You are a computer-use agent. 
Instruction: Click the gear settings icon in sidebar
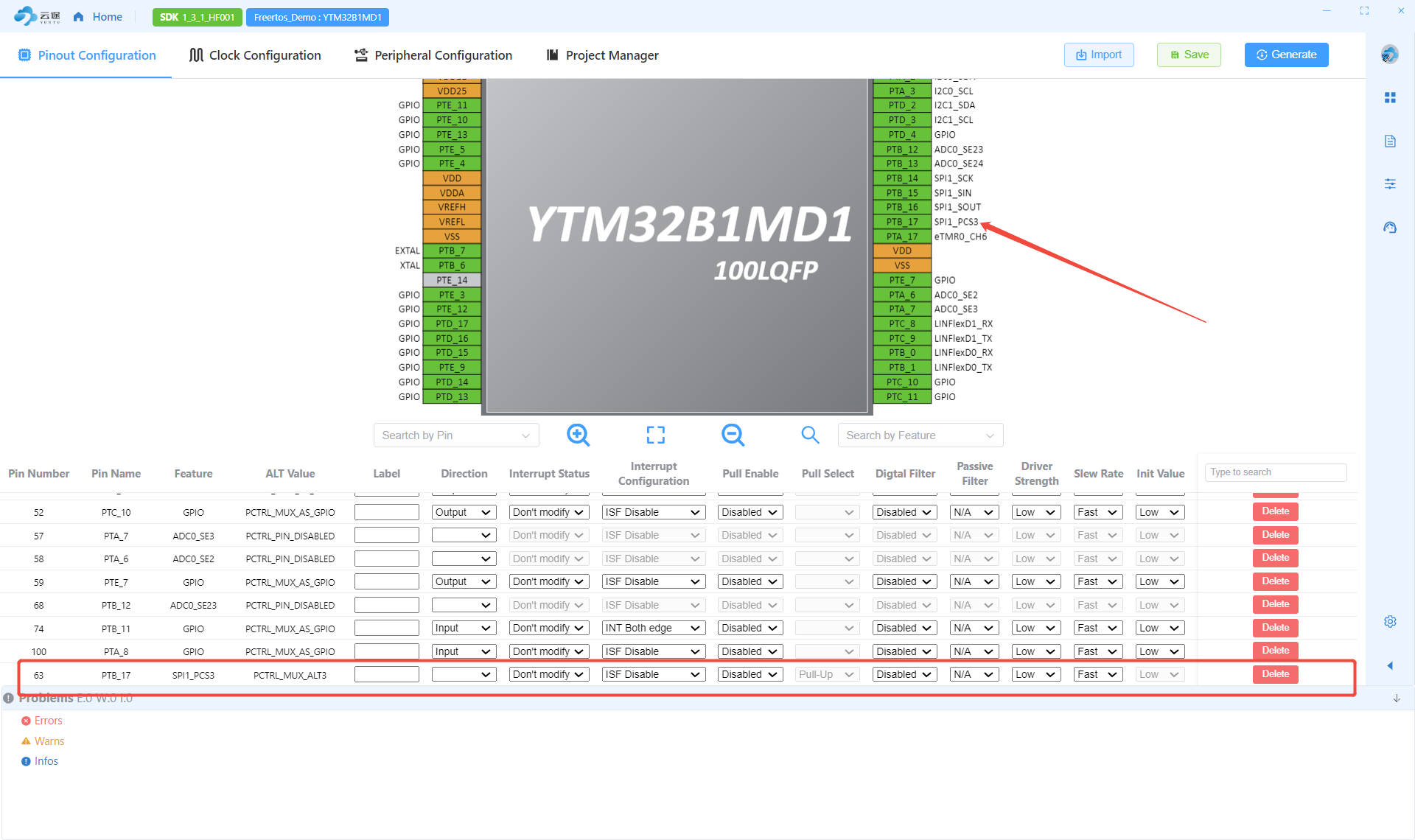[1390, 622]
